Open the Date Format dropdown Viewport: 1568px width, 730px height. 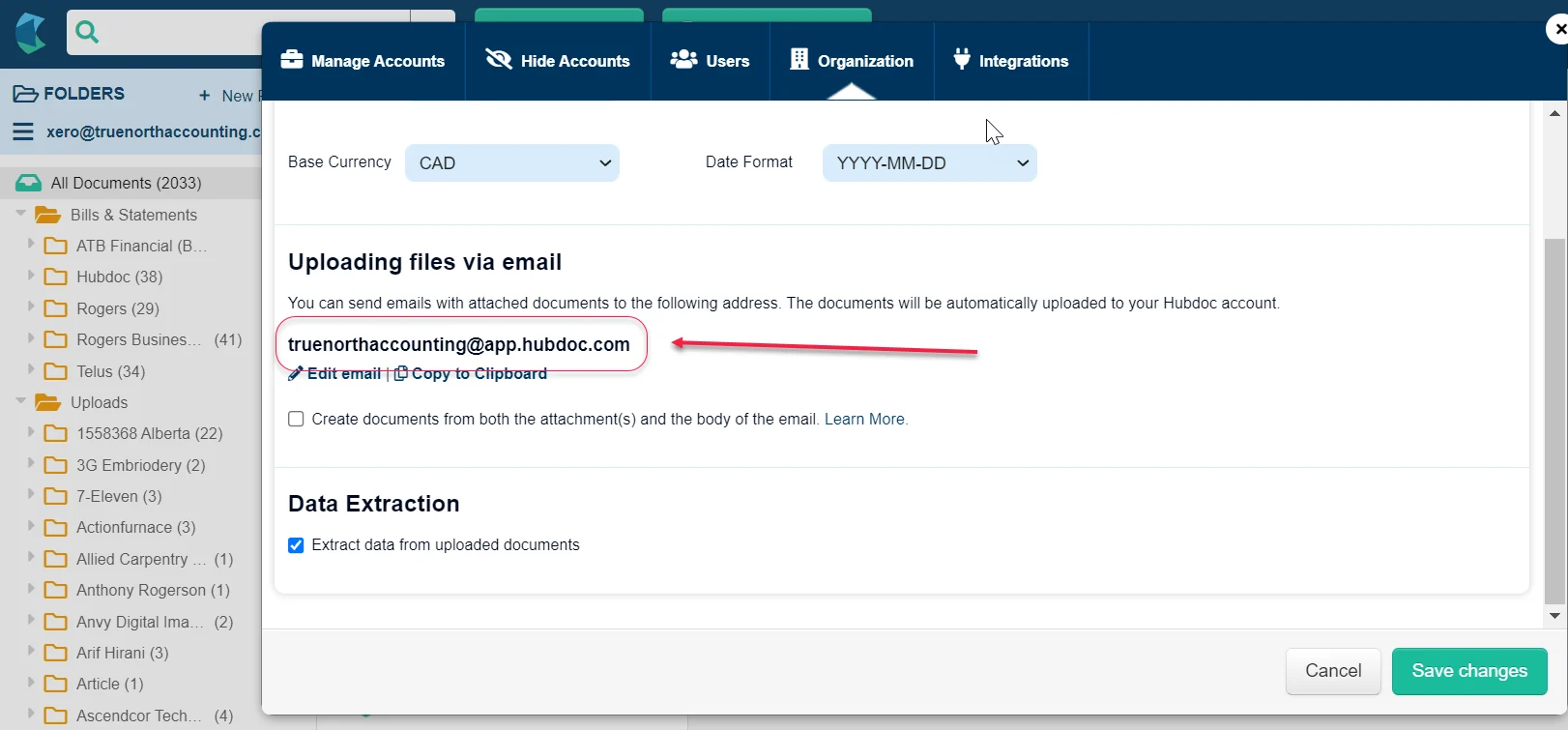tap(930, 163)
